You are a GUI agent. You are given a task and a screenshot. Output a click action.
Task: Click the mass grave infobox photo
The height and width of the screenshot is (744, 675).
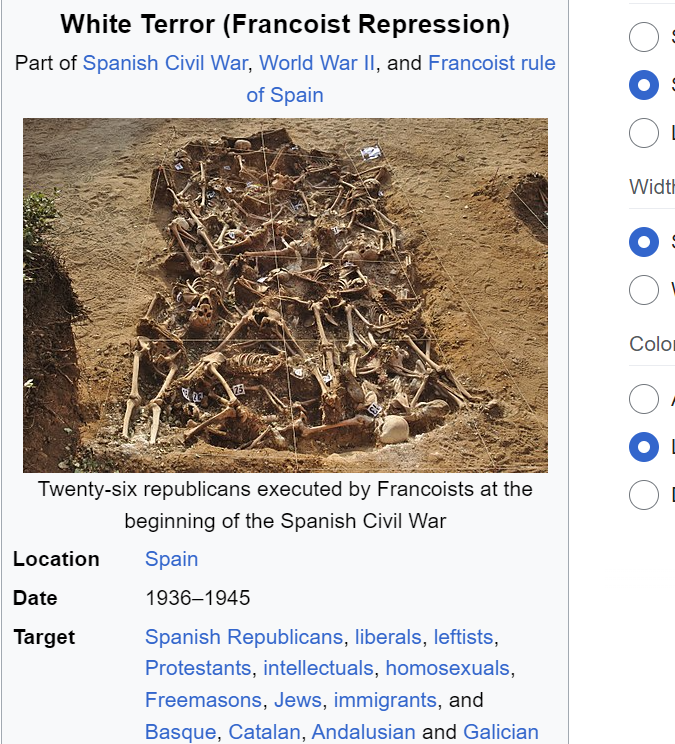[x=285, y=295]
